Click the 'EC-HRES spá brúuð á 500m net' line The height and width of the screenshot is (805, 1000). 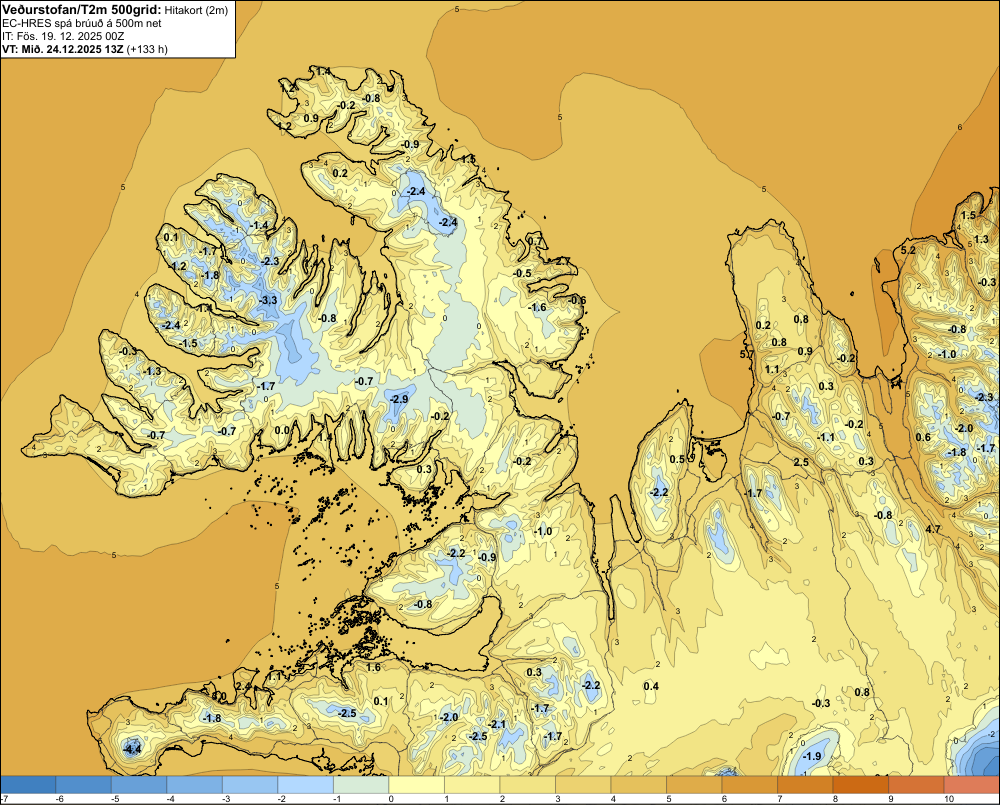[x=82, y=23]
